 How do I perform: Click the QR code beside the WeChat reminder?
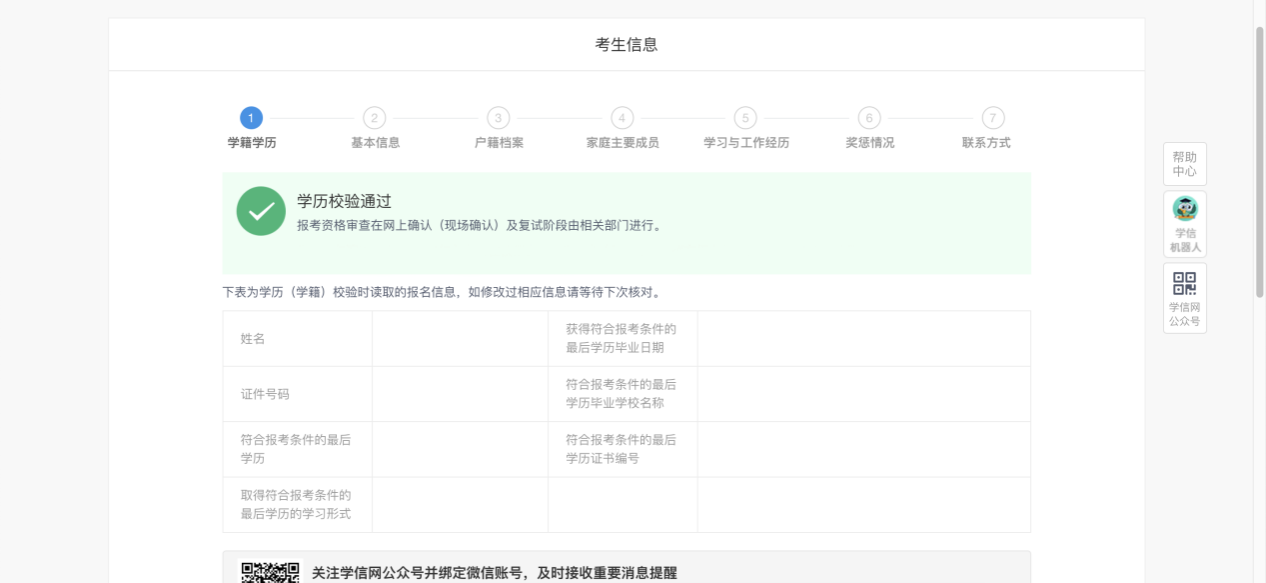coord(270,572)
